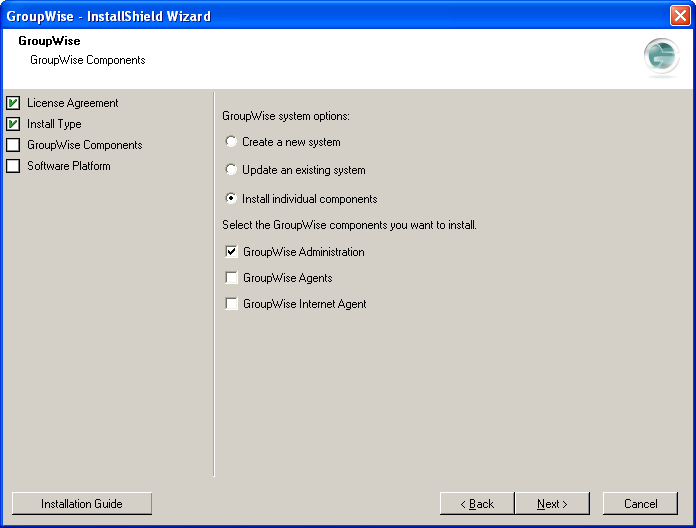Click the Software Platform step box
The image size is (696, 528).
point(13,165)
